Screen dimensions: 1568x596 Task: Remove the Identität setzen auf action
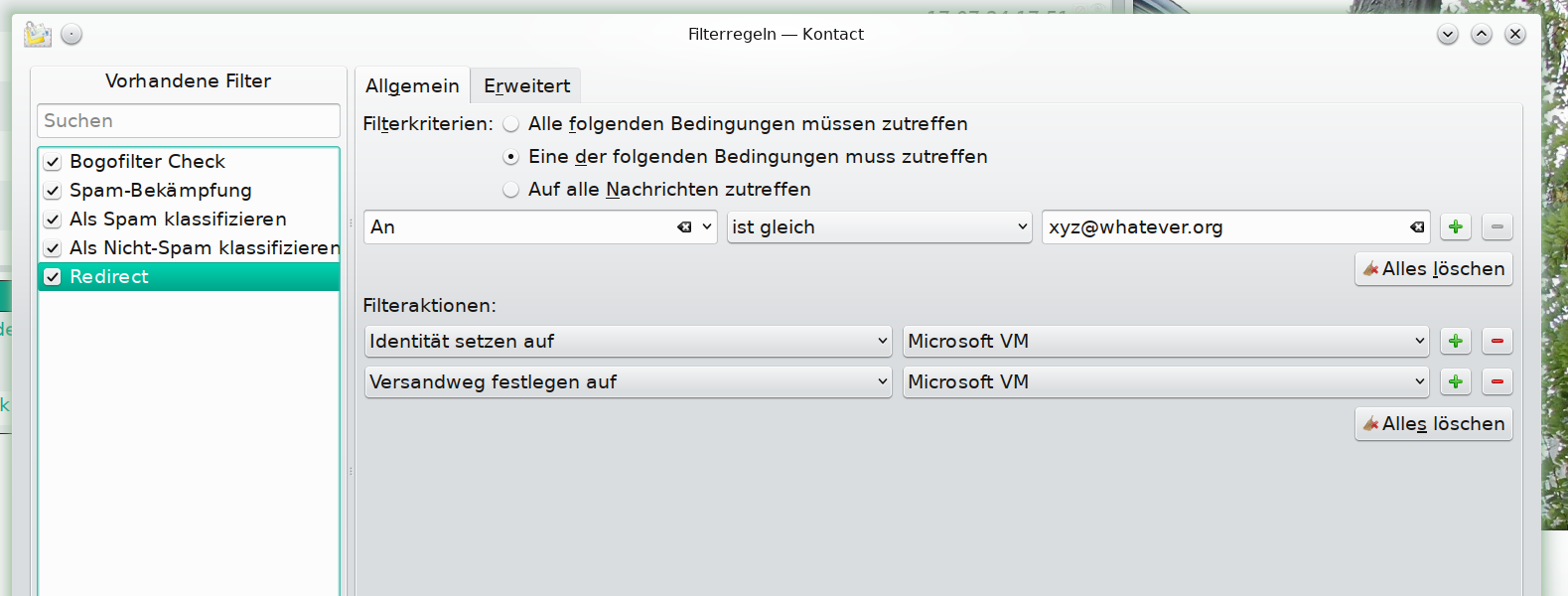tap(1497, 341)
